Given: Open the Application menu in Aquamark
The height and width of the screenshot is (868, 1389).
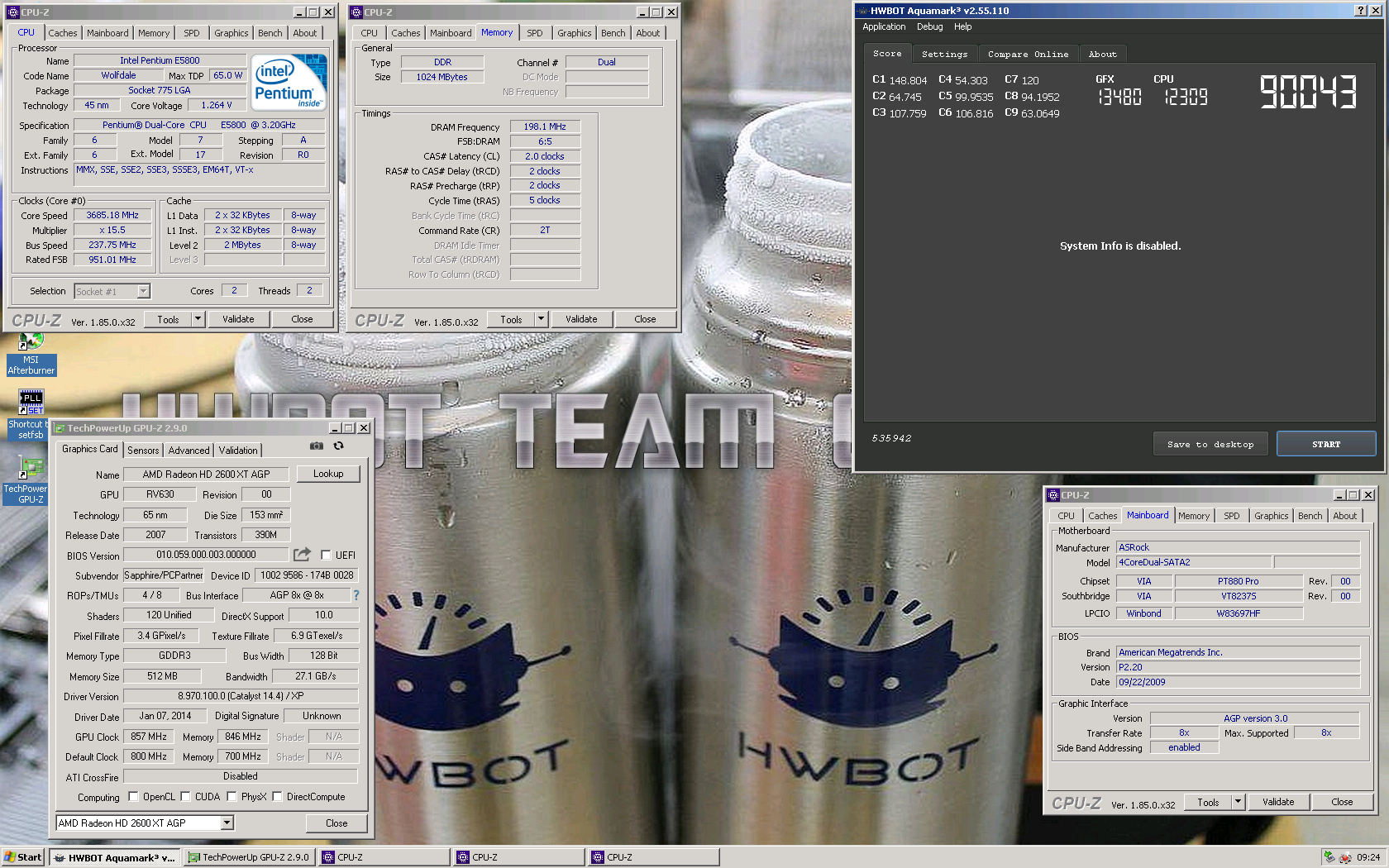Looking at the screenshot, I should pos(884,26).
